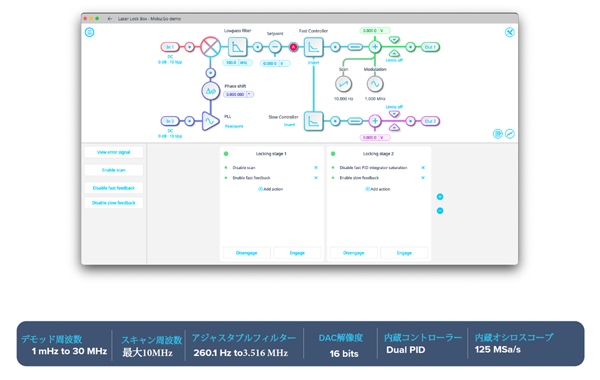
Task: Click the Modulation sine wave icon
Action: click(x=375, y=84)
